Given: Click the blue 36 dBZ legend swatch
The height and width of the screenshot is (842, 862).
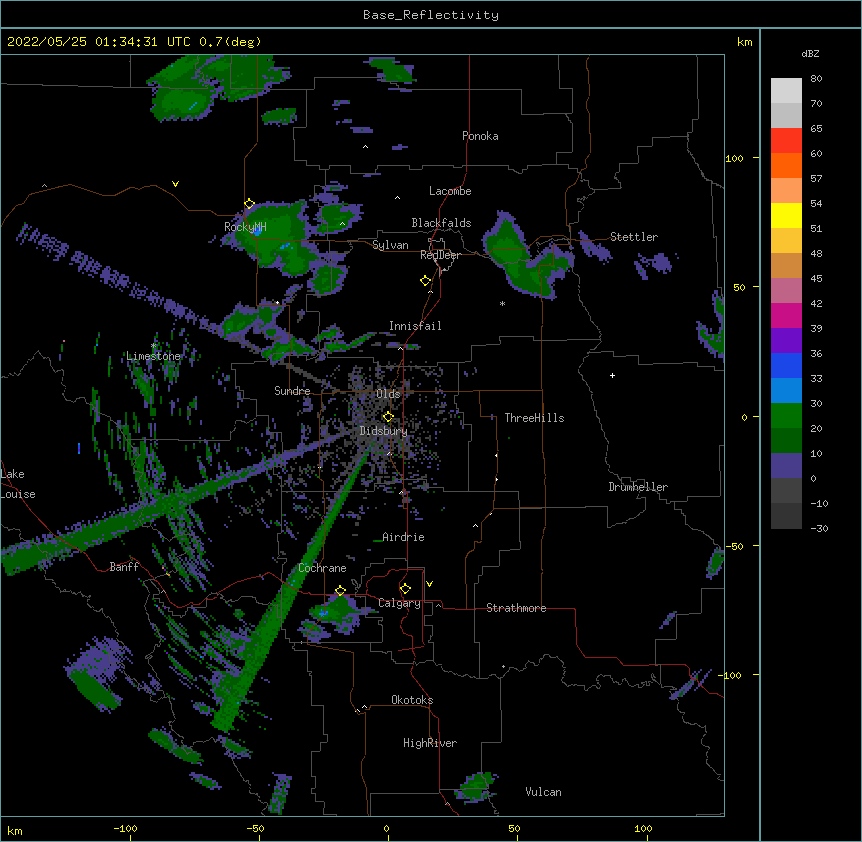Looking at the screenshot, I should (786, 365).
